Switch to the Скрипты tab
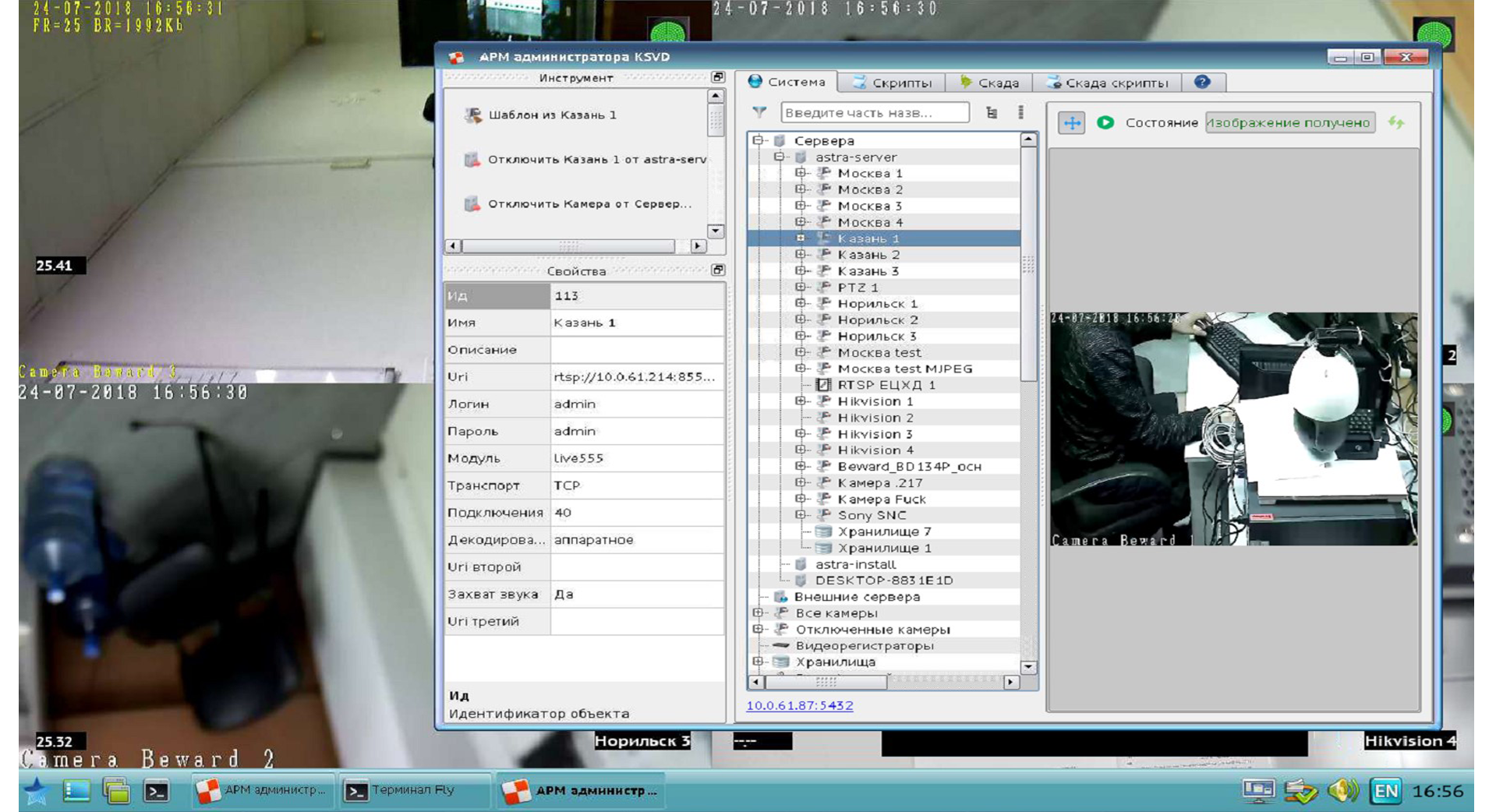The image size is (1496, 812). point(892,83)
